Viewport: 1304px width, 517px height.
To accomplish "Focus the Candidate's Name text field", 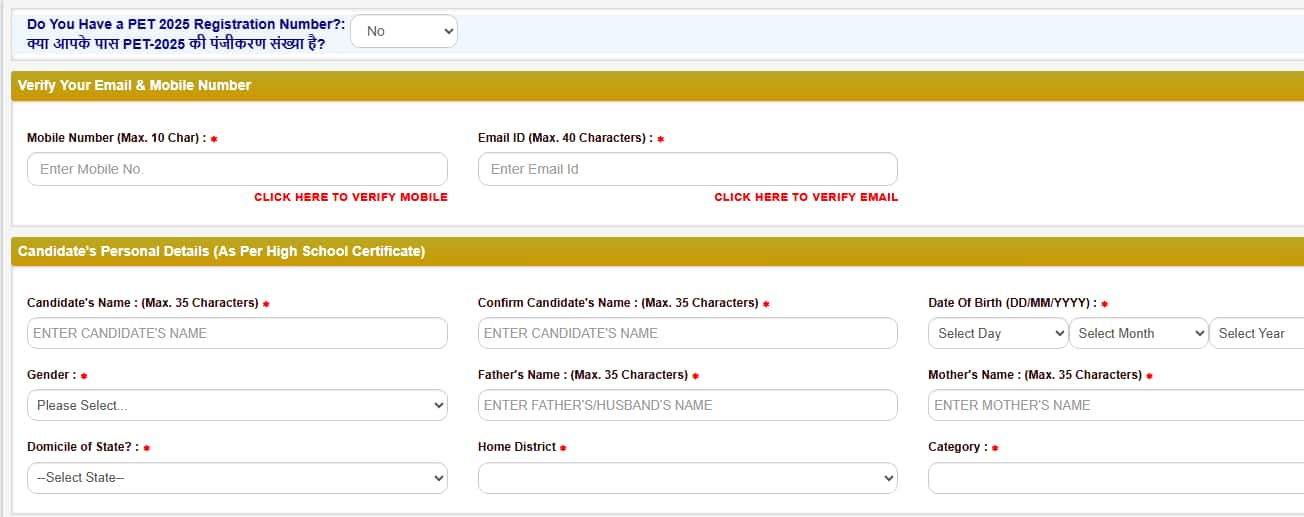I will 237,333.
